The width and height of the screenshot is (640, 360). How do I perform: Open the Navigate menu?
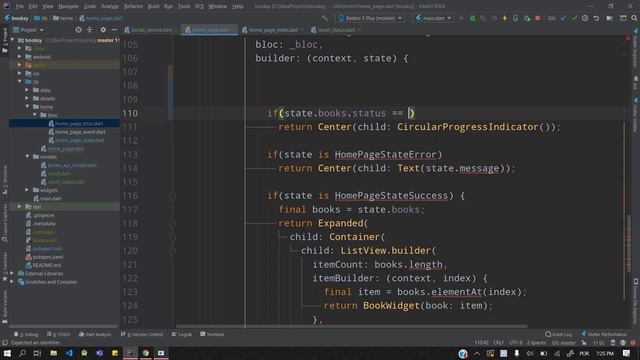(68, 6)
